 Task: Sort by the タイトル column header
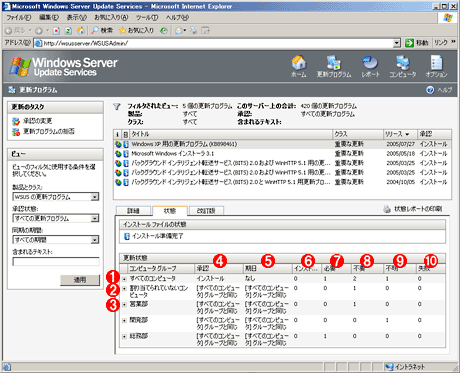(230, 134)
